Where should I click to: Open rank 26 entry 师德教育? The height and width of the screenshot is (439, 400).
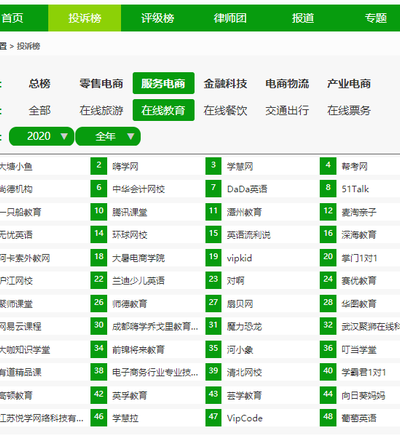pos(130,304)
